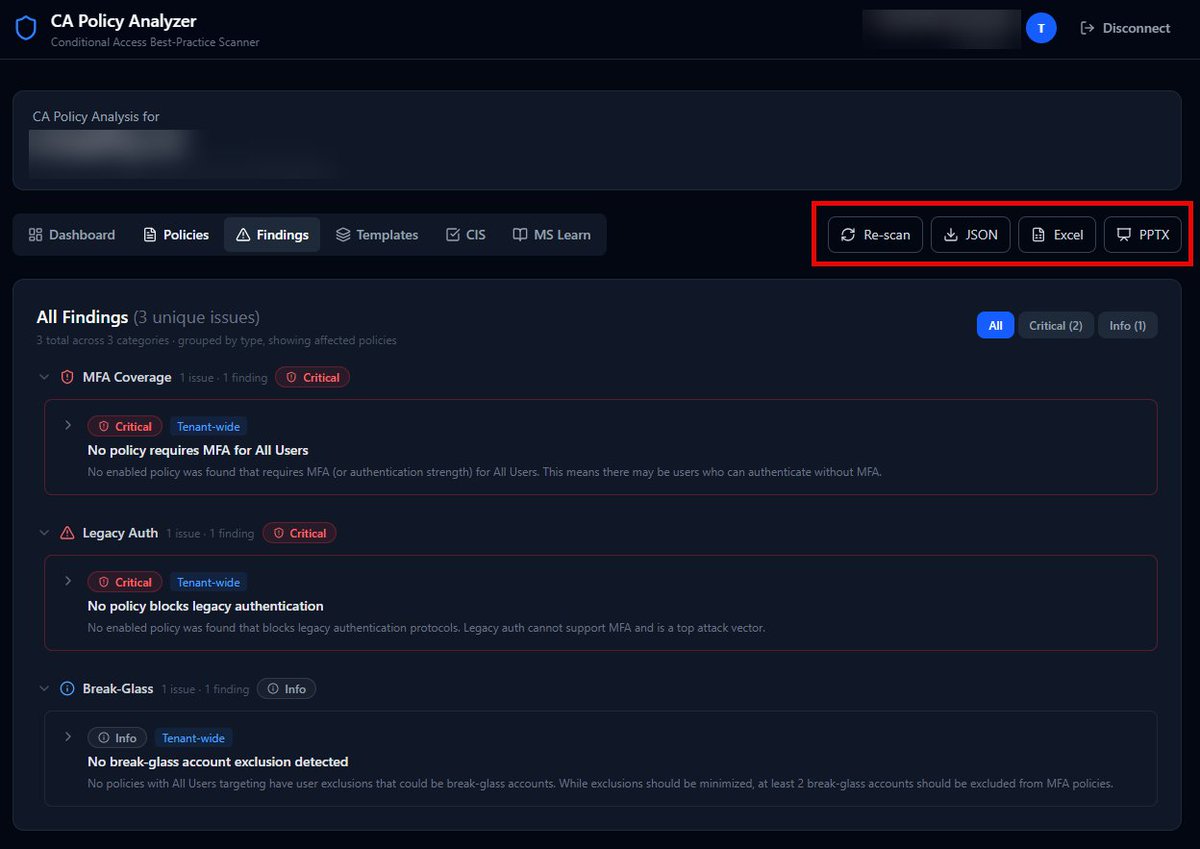
Task: Click the PPTX presentation icon
Action: coord(1124,235)
